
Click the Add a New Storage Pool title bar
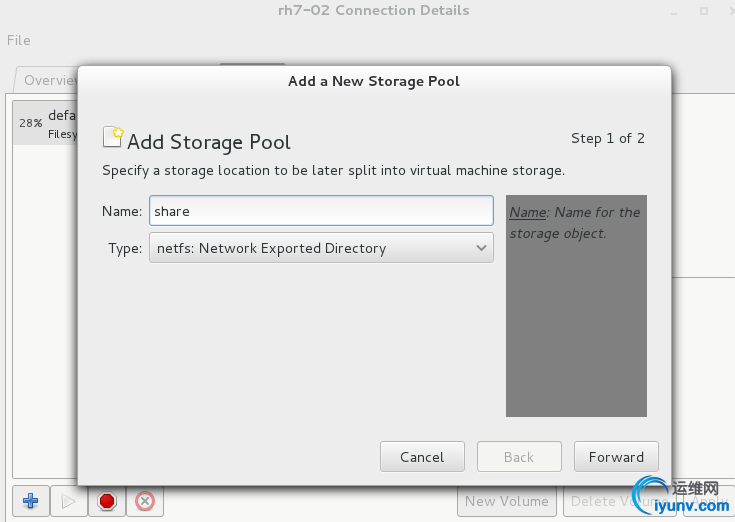374,81
